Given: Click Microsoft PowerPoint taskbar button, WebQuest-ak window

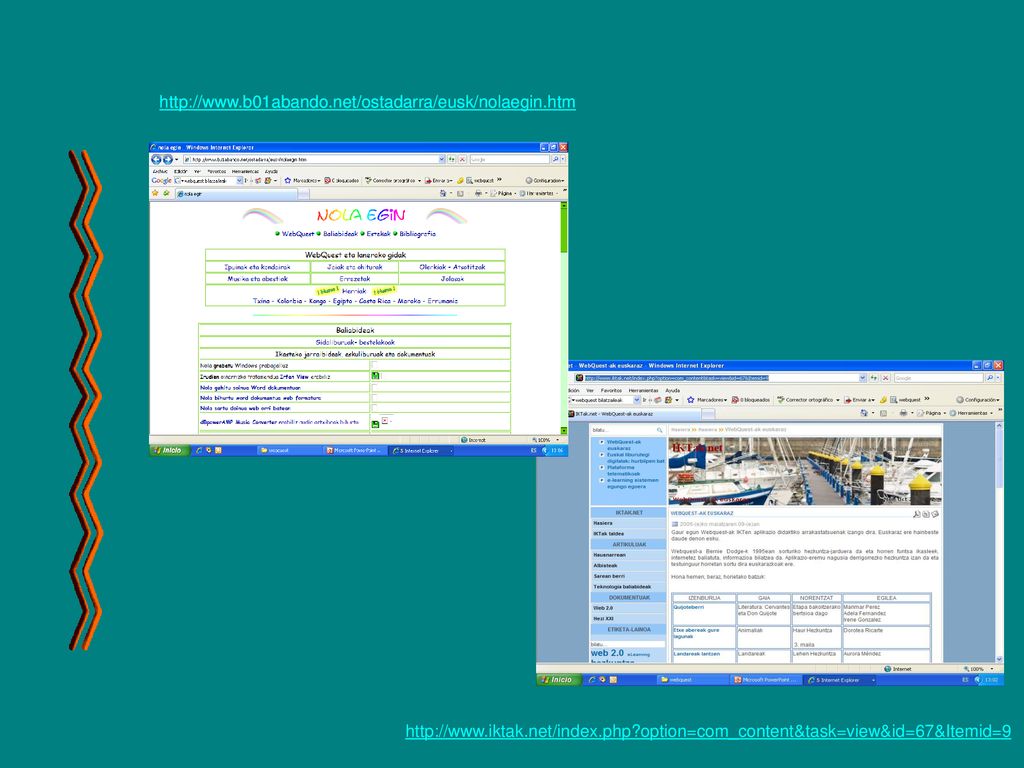Looking at the screenshot, I should [x=765, y=680].
